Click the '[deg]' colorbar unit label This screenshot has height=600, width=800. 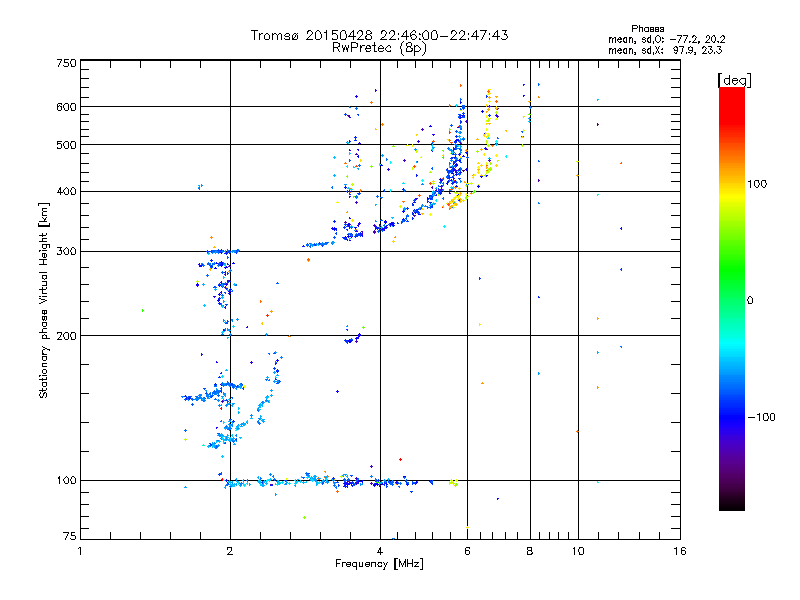tap(734, 80)
